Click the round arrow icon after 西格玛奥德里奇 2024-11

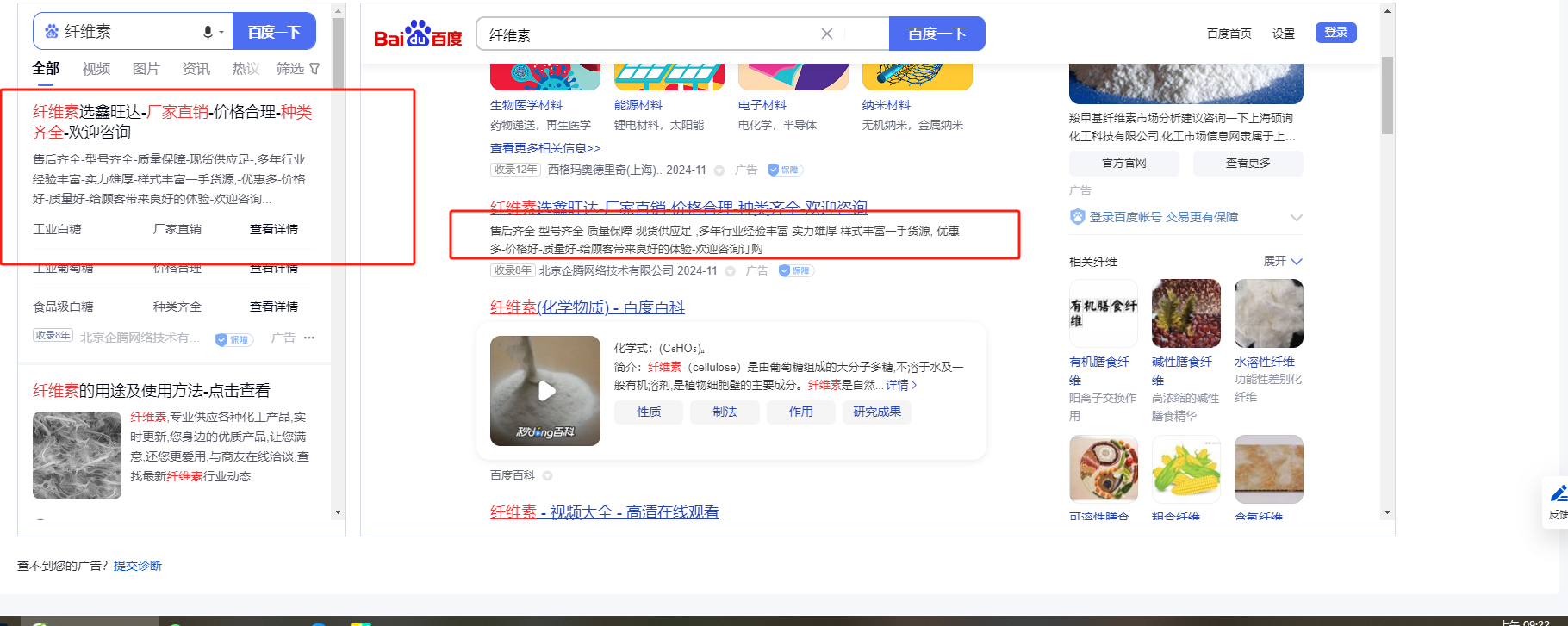[x=719, y=170]
